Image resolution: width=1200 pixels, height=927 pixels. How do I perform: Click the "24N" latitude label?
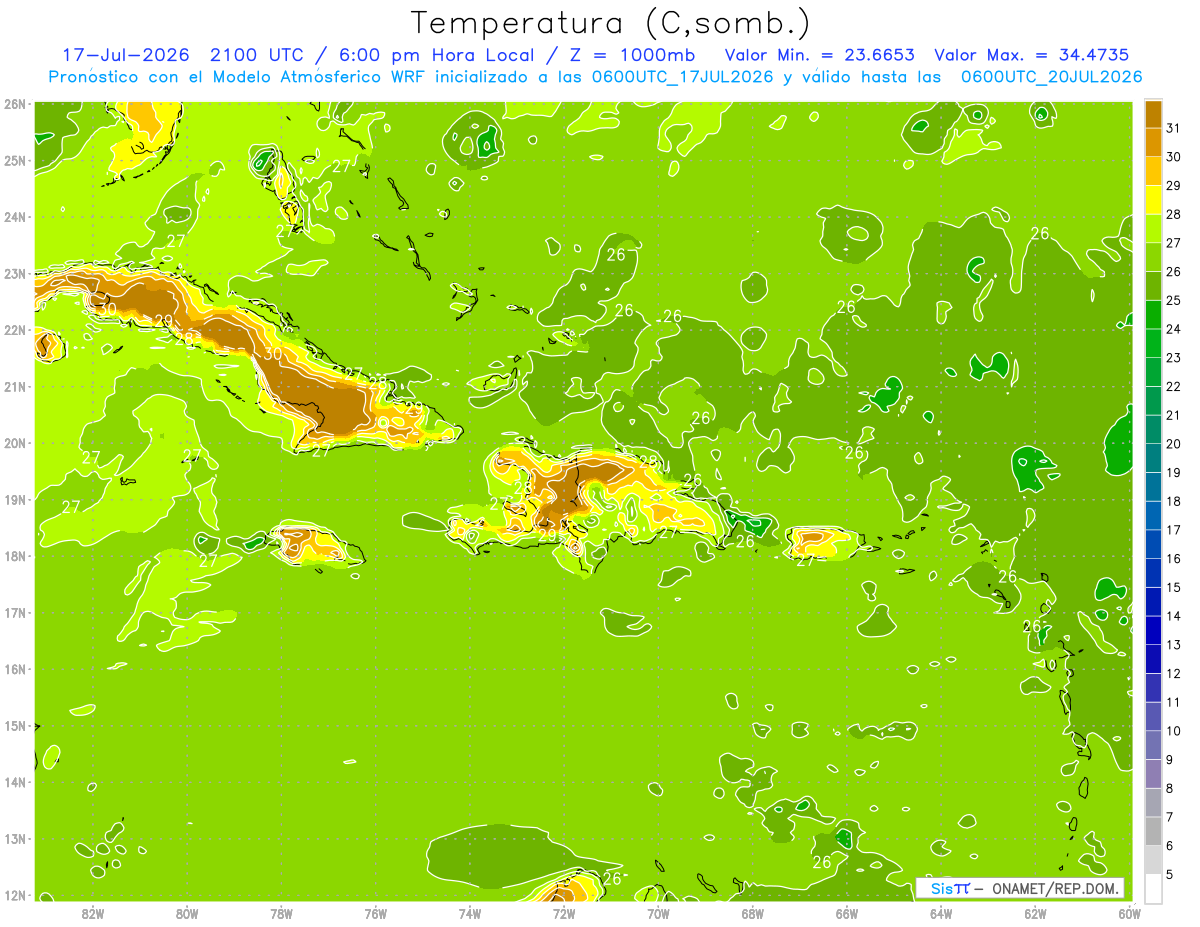point(16,217)
